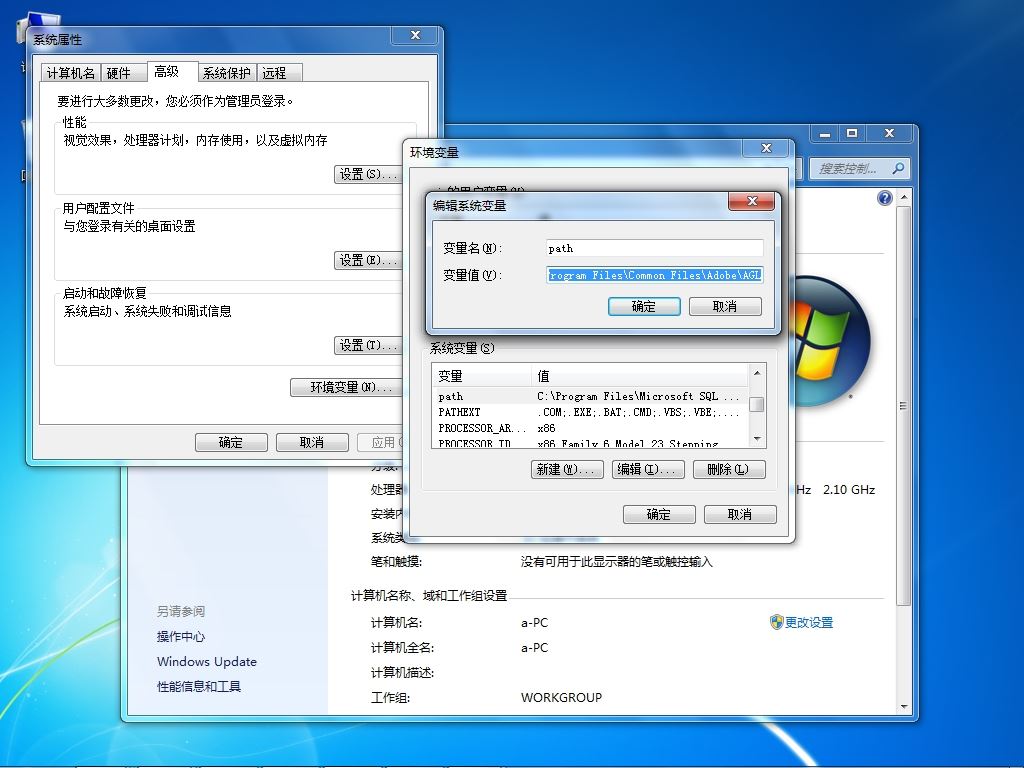Click the search magnifier icon in control panel
1024x768 pixels.
[x=899, y=168]
